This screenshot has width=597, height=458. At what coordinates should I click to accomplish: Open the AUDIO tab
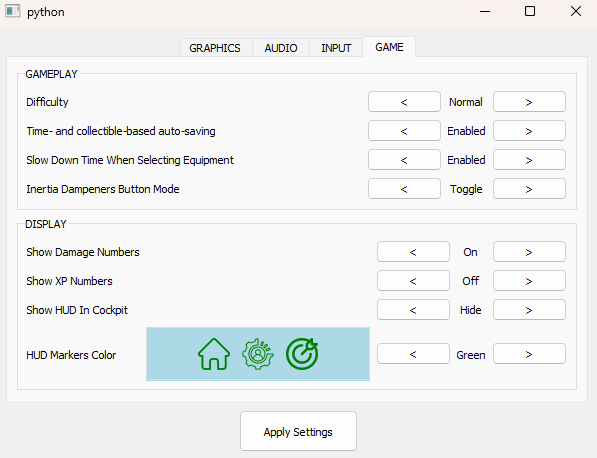pyautogui.click(x=281, y=48)
